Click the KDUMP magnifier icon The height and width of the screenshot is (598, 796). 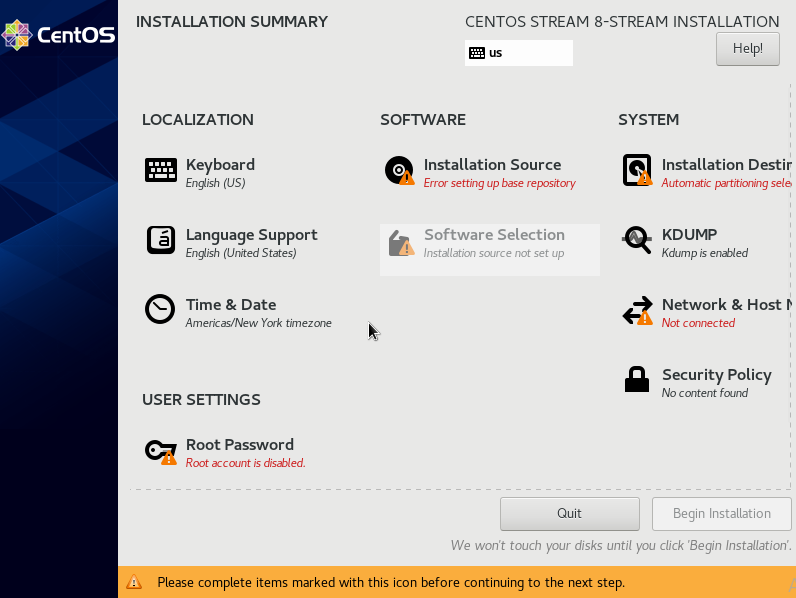coord(637,239)
